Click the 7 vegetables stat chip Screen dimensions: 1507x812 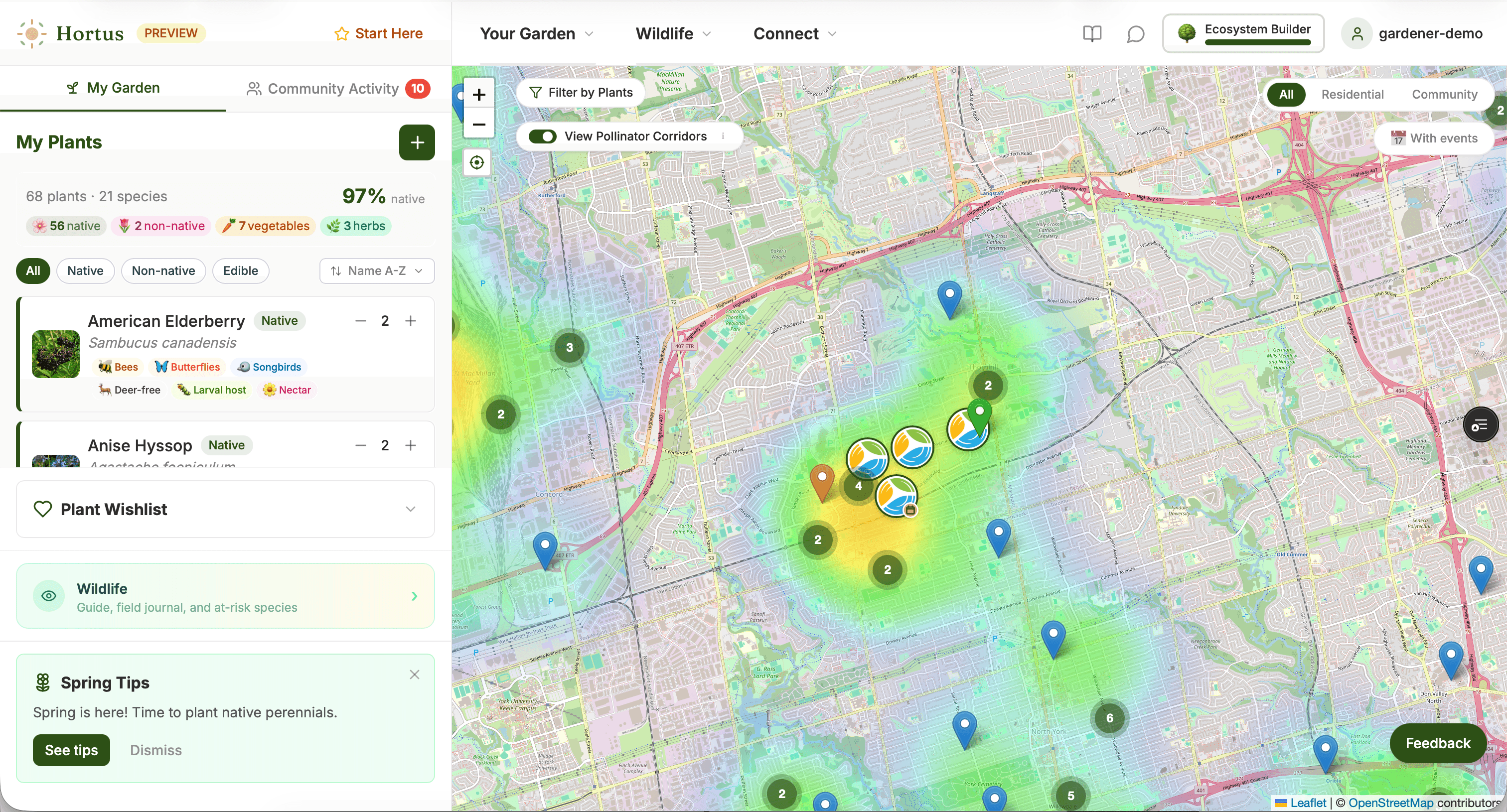(x=266, y=226)
